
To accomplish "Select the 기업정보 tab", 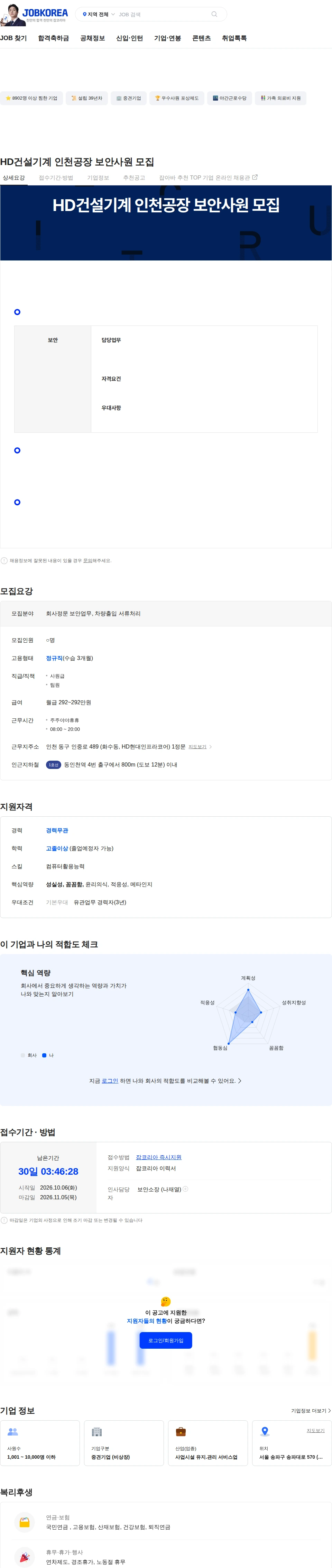I will pyautogui.click(x=98, y=178).
